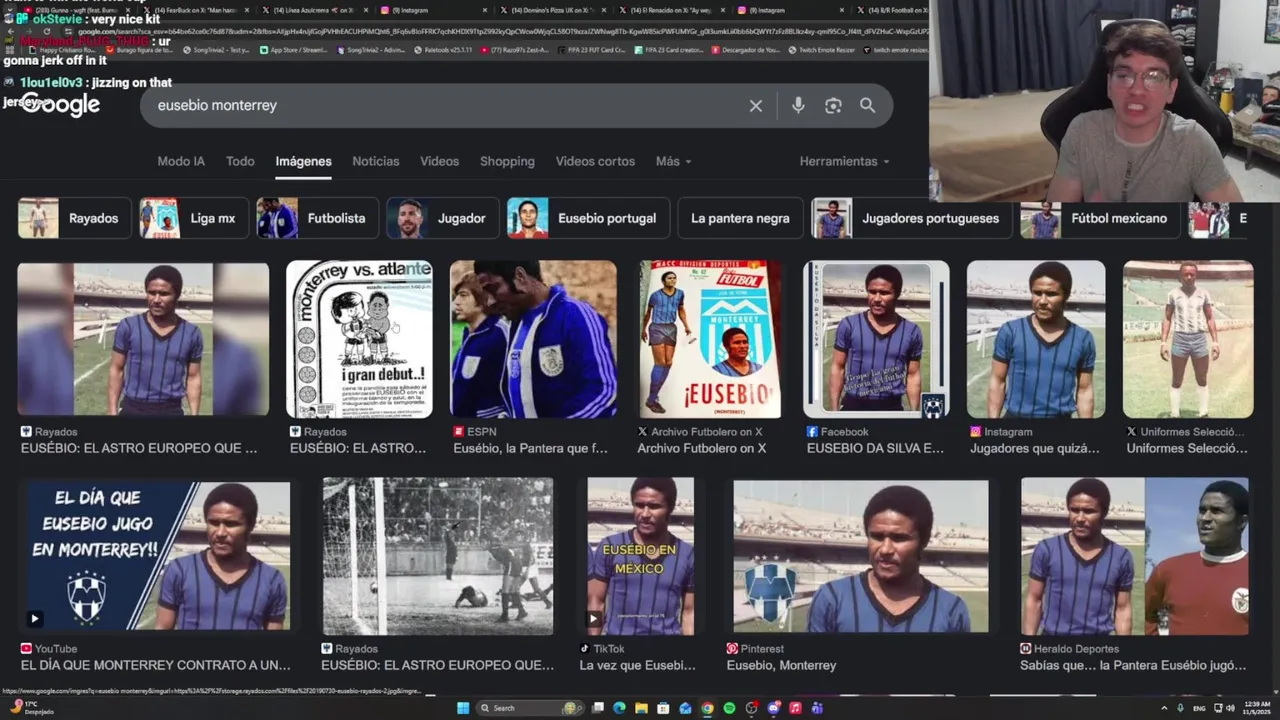Open Spotify from the taskbar
This screenshot has width=1280, height=720.
(729, 708)
